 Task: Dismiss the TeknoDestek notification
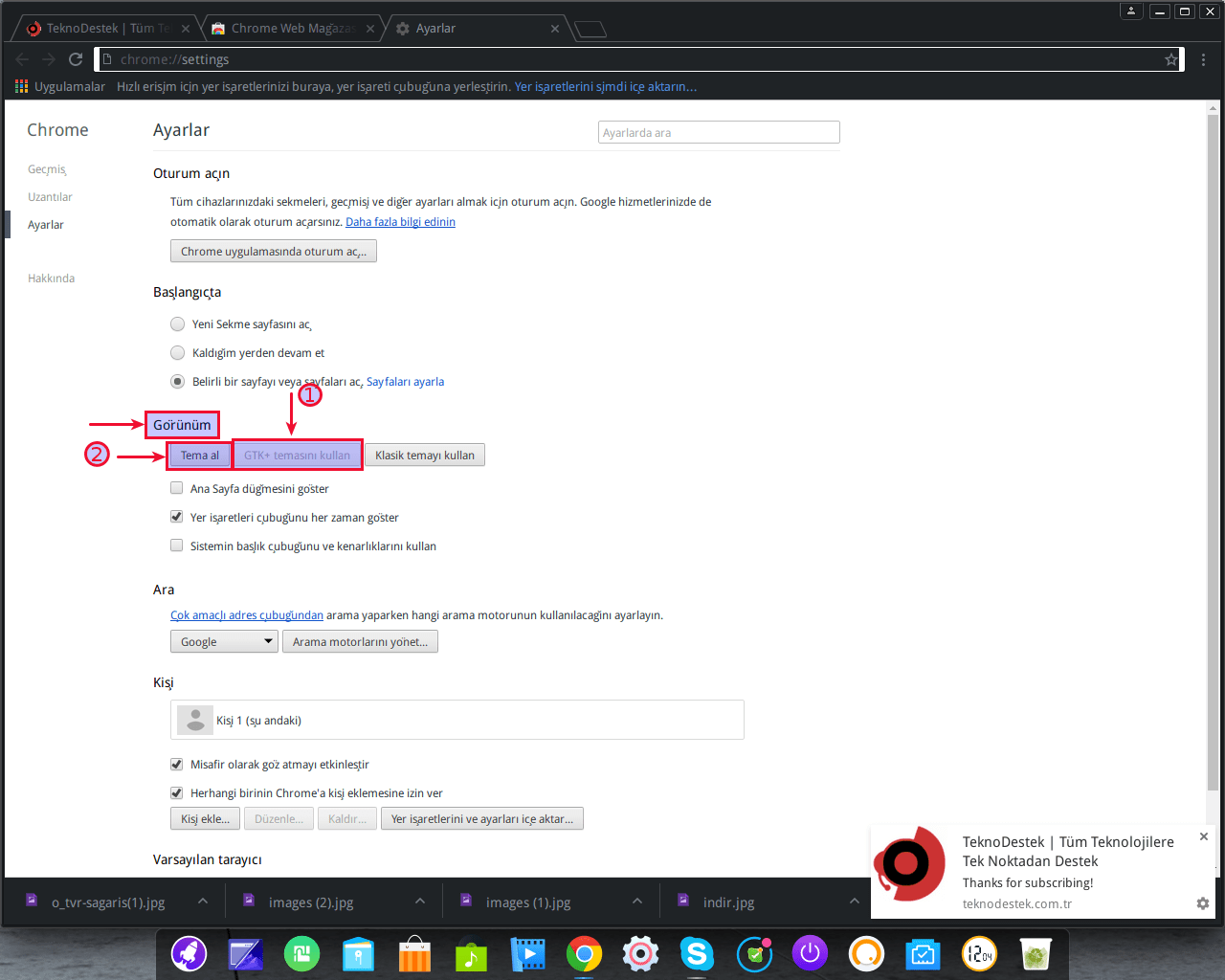pos(1204,836)
